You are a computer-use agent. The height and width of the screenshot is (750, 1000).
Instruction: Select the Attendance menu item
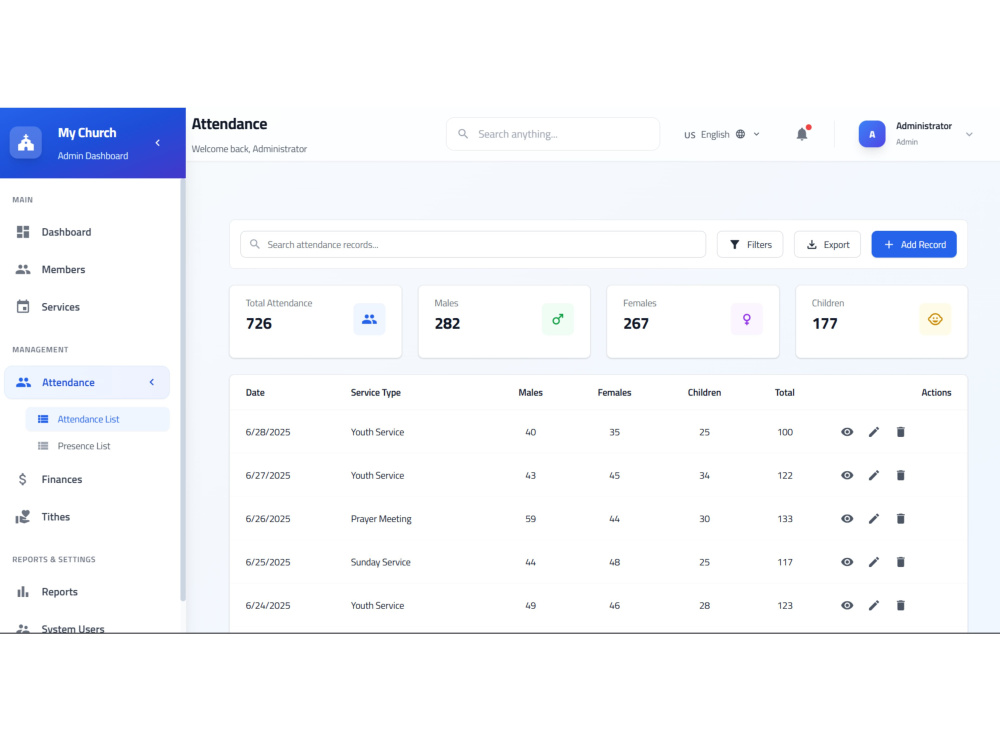(x=87, y=383)
